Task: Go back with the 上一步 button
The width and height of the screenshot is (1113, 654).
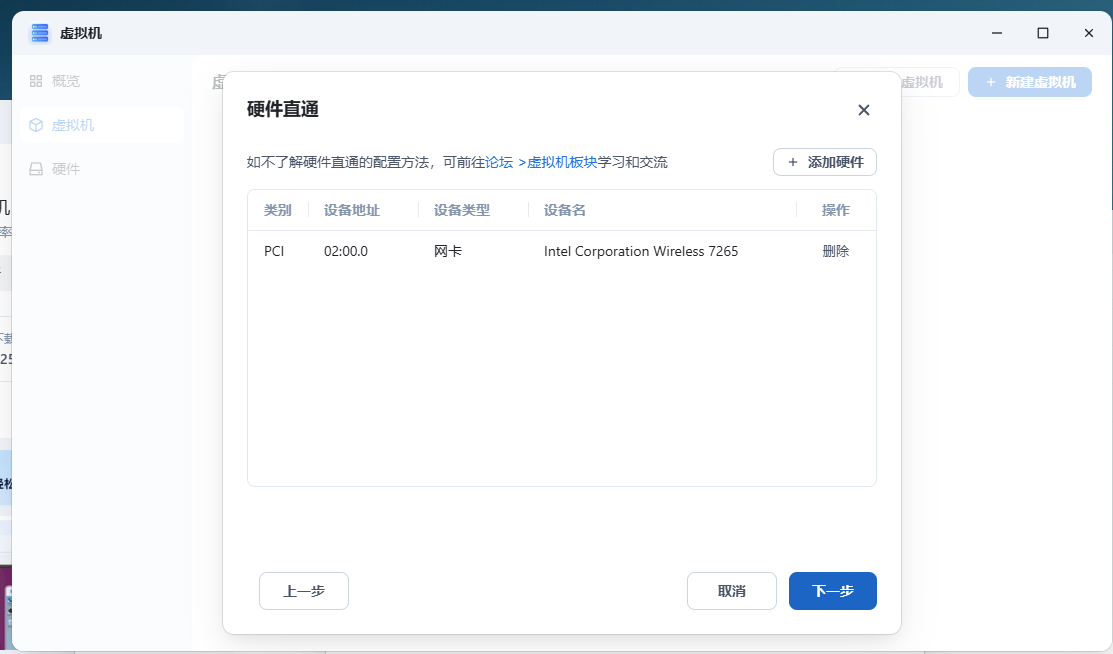Action: point(303,591)
